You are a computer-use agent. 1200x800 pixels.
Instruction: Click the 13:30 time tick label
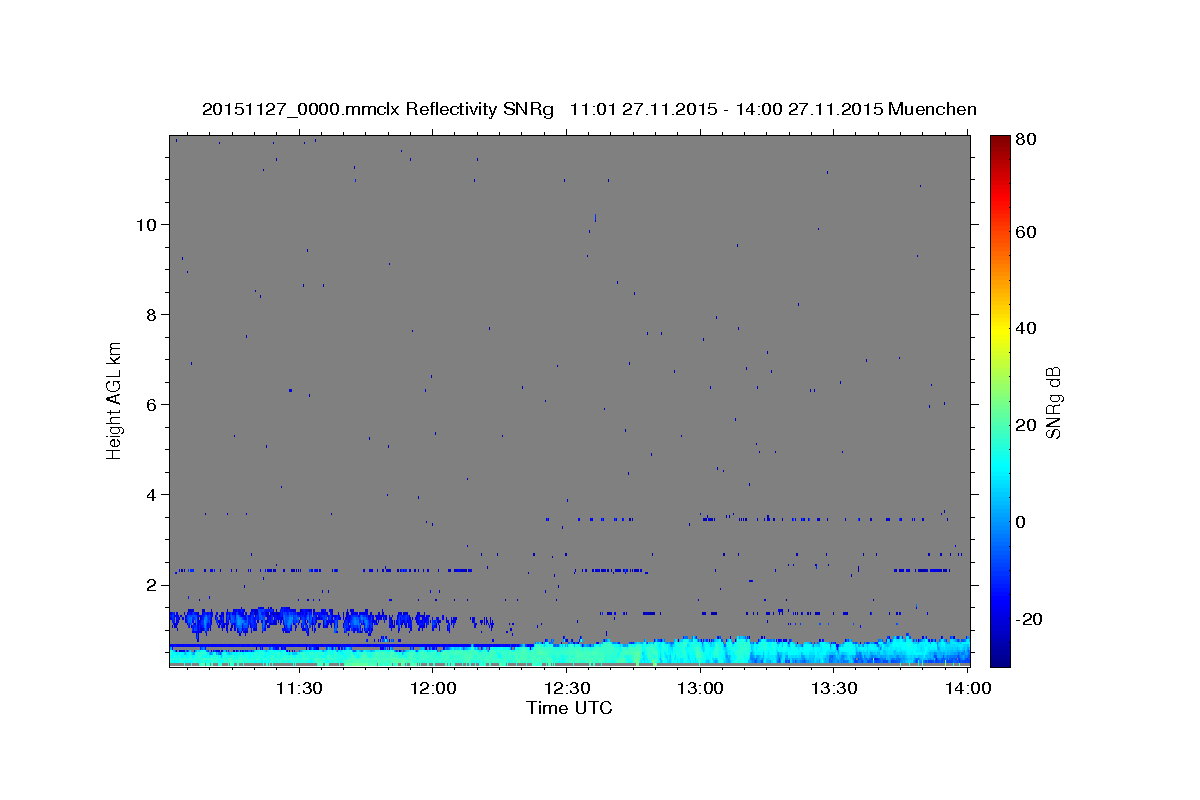834,688
